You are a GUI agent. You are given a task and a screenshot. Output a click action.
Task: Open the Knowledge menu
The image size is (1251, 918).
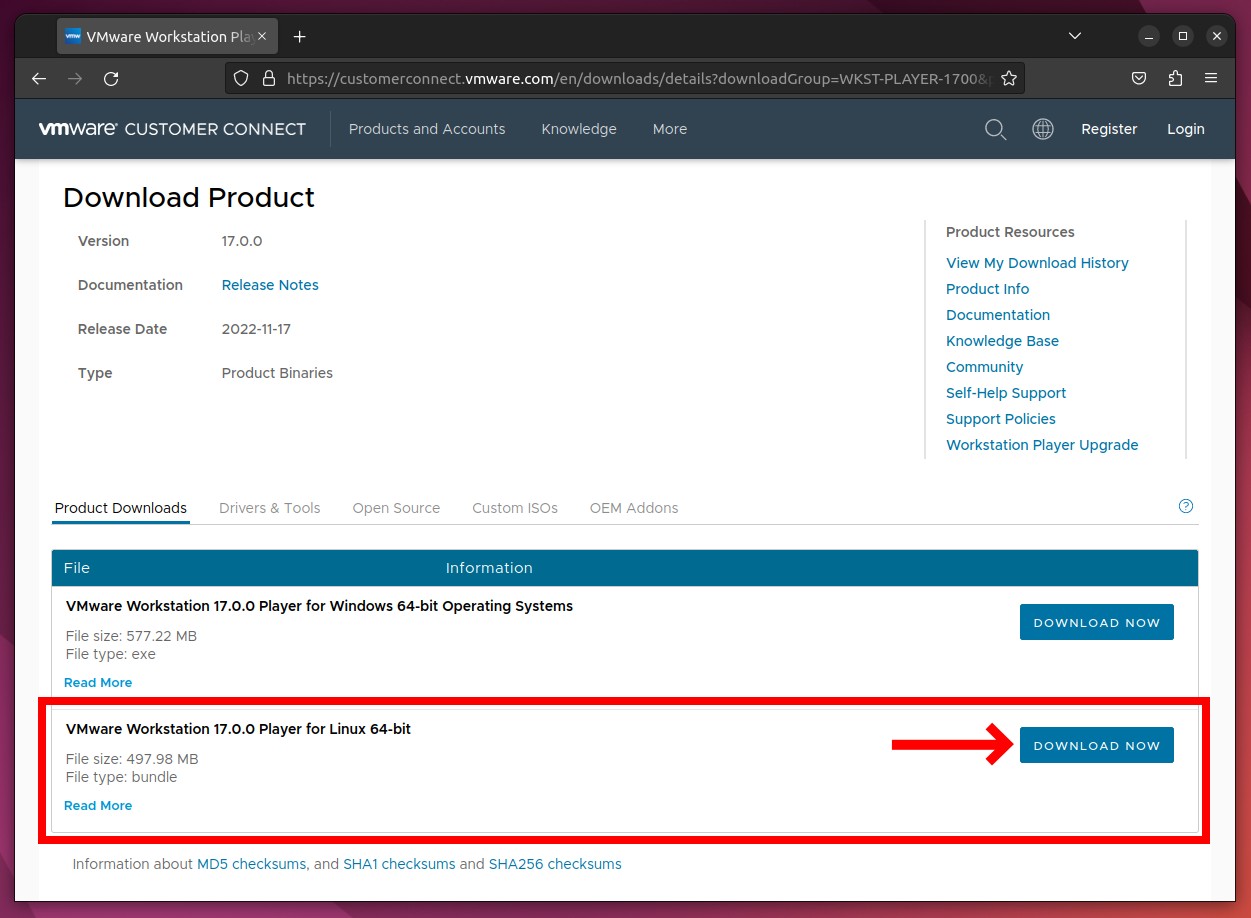[579, 129]
